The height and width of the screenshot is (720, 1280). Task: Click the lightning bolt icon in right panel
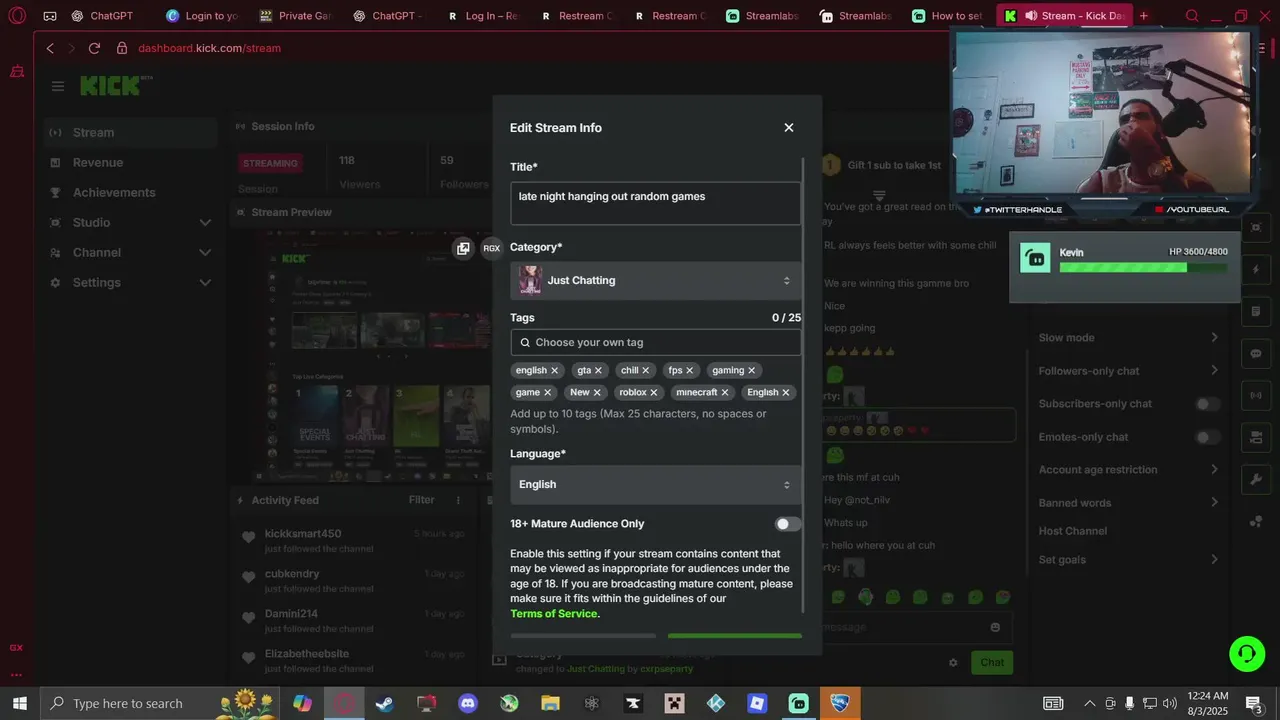1256,270
